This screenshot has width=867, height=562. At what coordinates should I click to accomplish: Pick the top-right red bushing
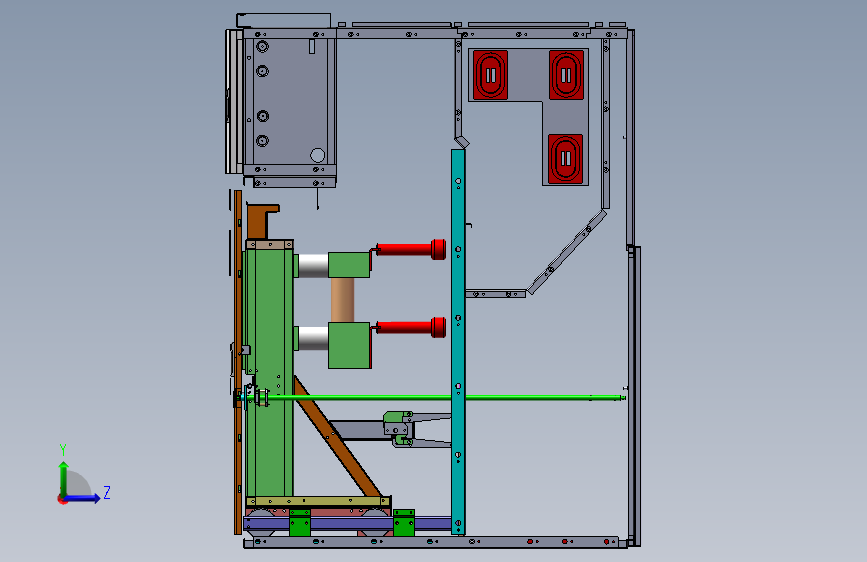pos(566,75)
